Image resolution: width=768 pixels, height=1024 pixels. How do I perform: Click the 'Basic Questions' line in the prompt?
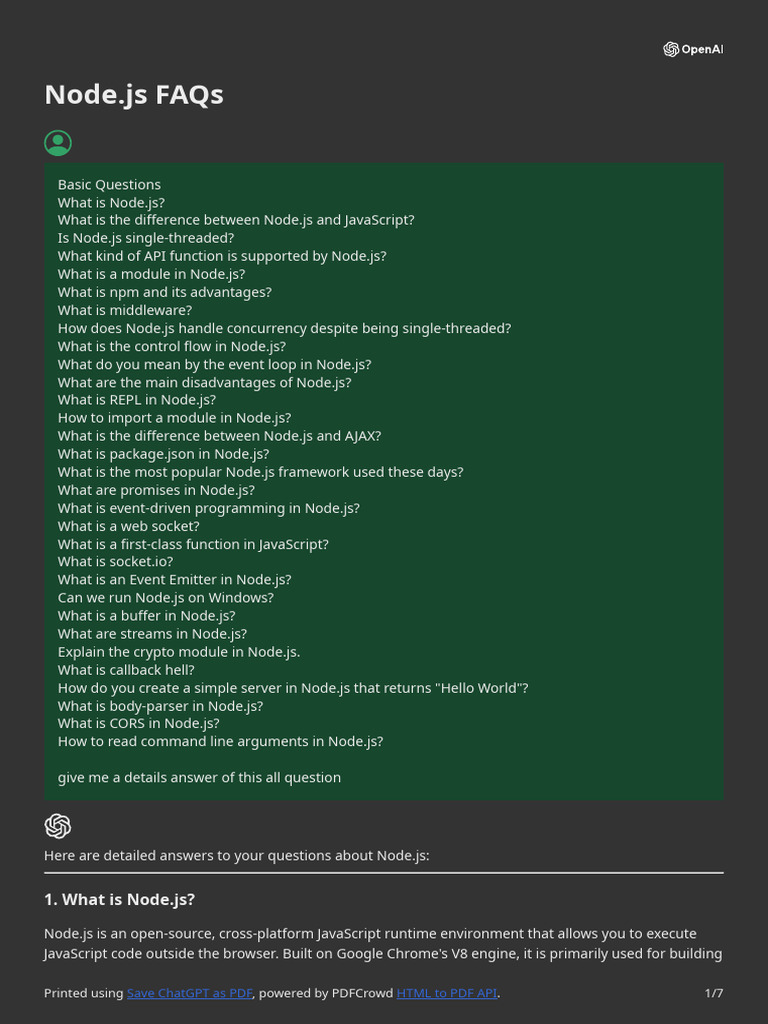click(x=109, y=184)
